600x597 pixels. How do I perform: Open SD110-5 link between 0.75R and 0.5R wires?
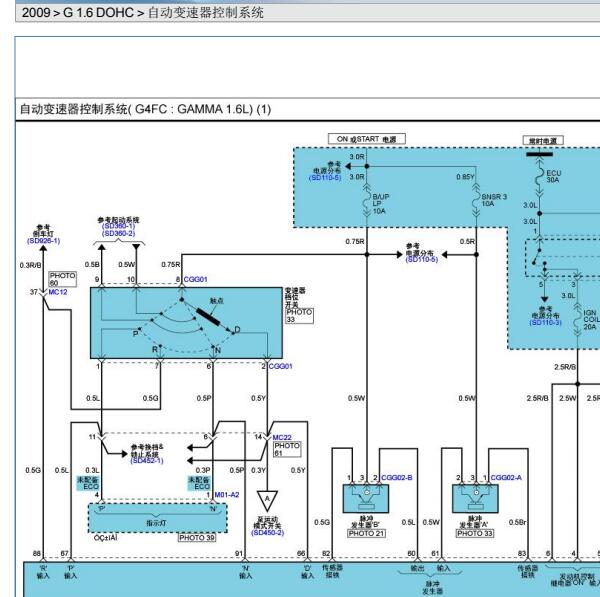click(x=421, y=259)
